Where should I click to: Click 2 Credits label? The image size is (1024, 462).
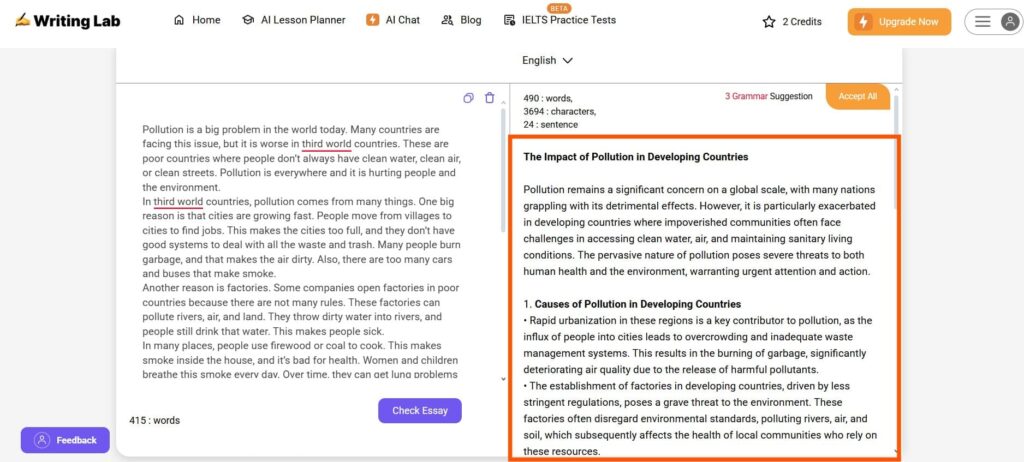[802, 22]
